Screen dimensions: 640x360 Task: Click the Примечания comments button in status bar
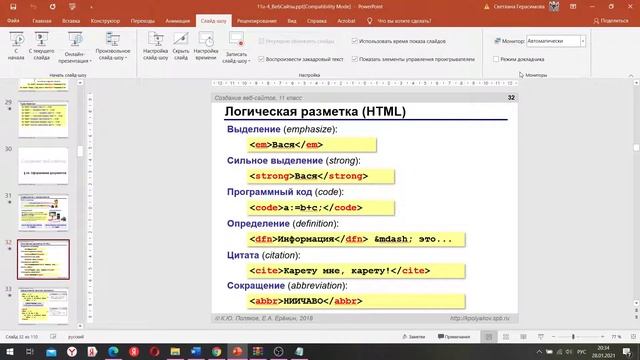click(454, 337)
